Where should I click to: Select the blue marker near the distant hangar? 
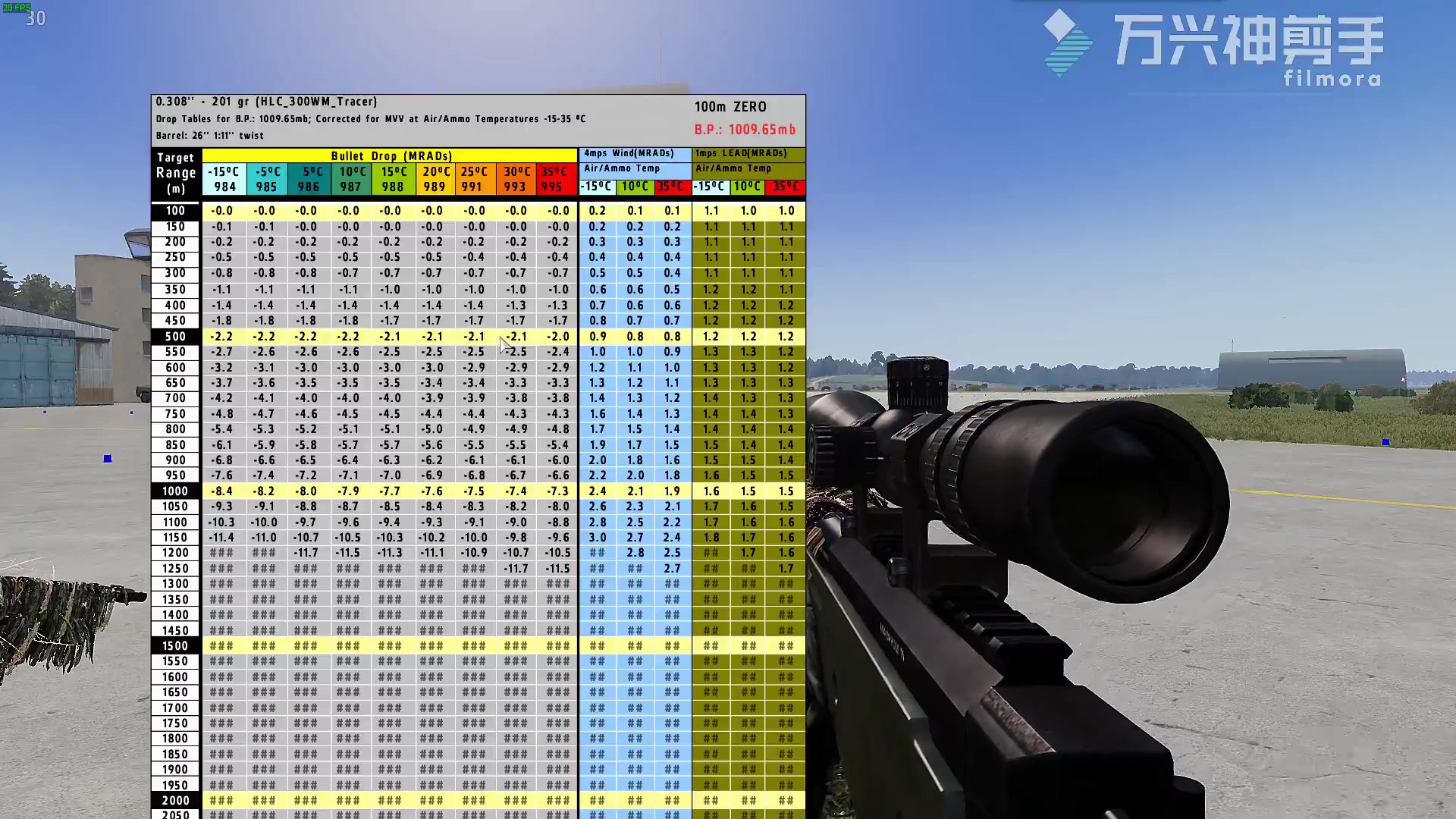[x=1385, y=441]
